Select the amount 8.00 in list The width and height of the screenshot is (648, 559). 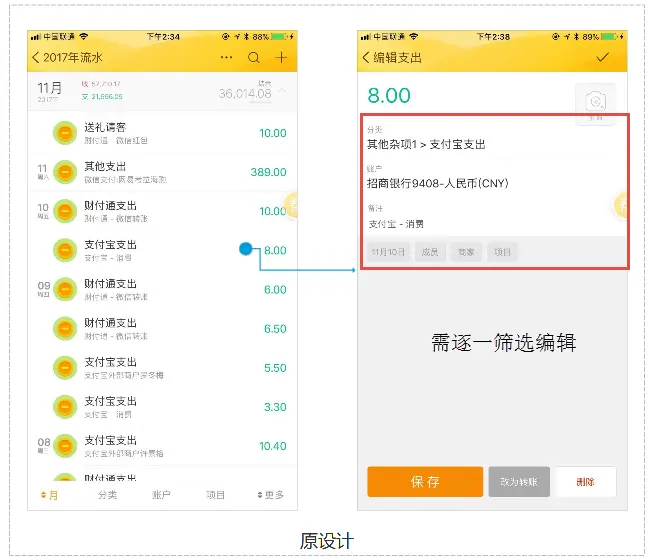tap(275, 250)
